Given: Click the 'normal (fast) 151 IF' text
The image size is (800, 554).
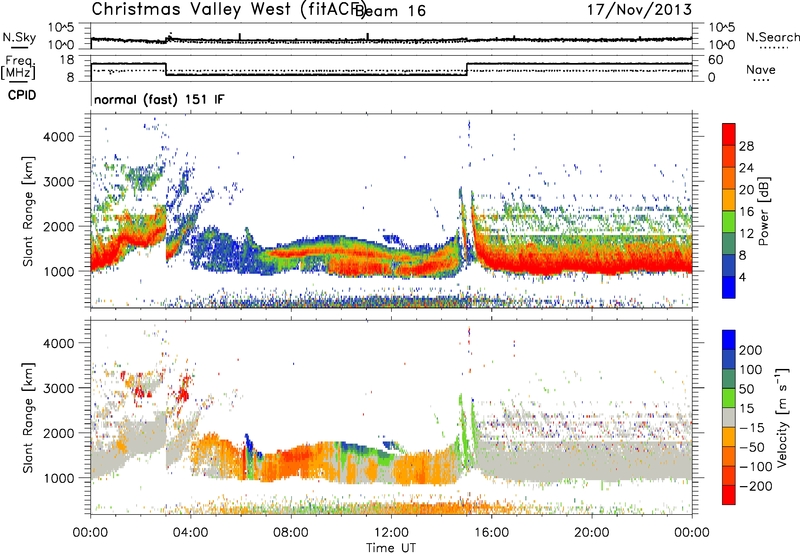Looking at the screenshot, I should 159,99.
